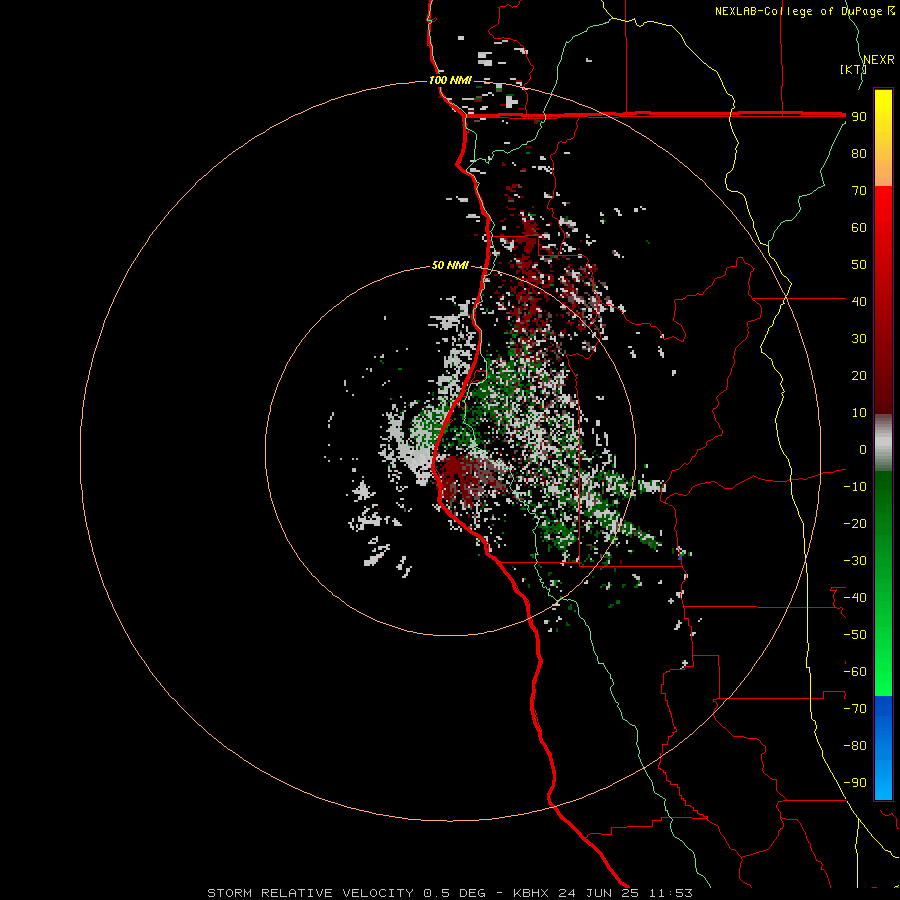Image resolution: width=900 pixels, height=900 pixels.
Task: Click the NEXR label above the color scale
Action: (879, 60)
